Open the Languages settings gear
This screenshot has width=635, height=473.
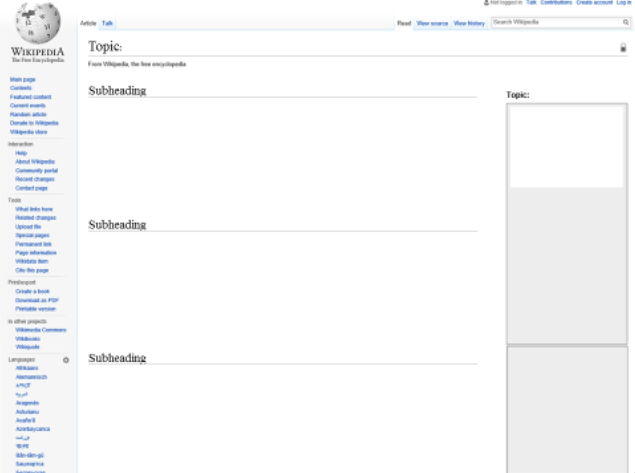66,360
